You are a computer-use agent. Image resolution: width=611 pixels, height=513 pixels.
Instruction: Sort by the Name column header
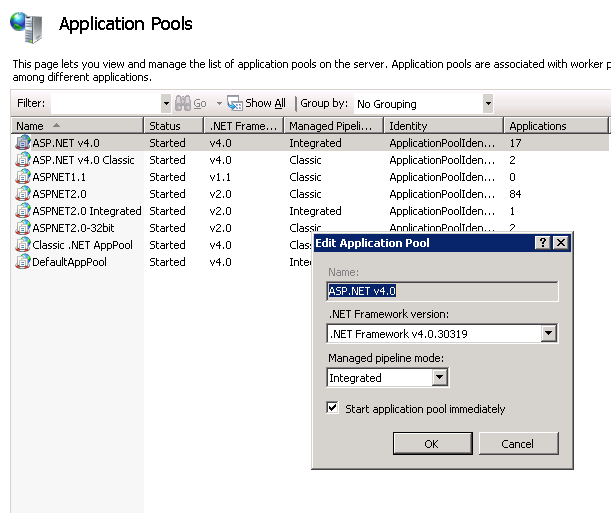77,126
